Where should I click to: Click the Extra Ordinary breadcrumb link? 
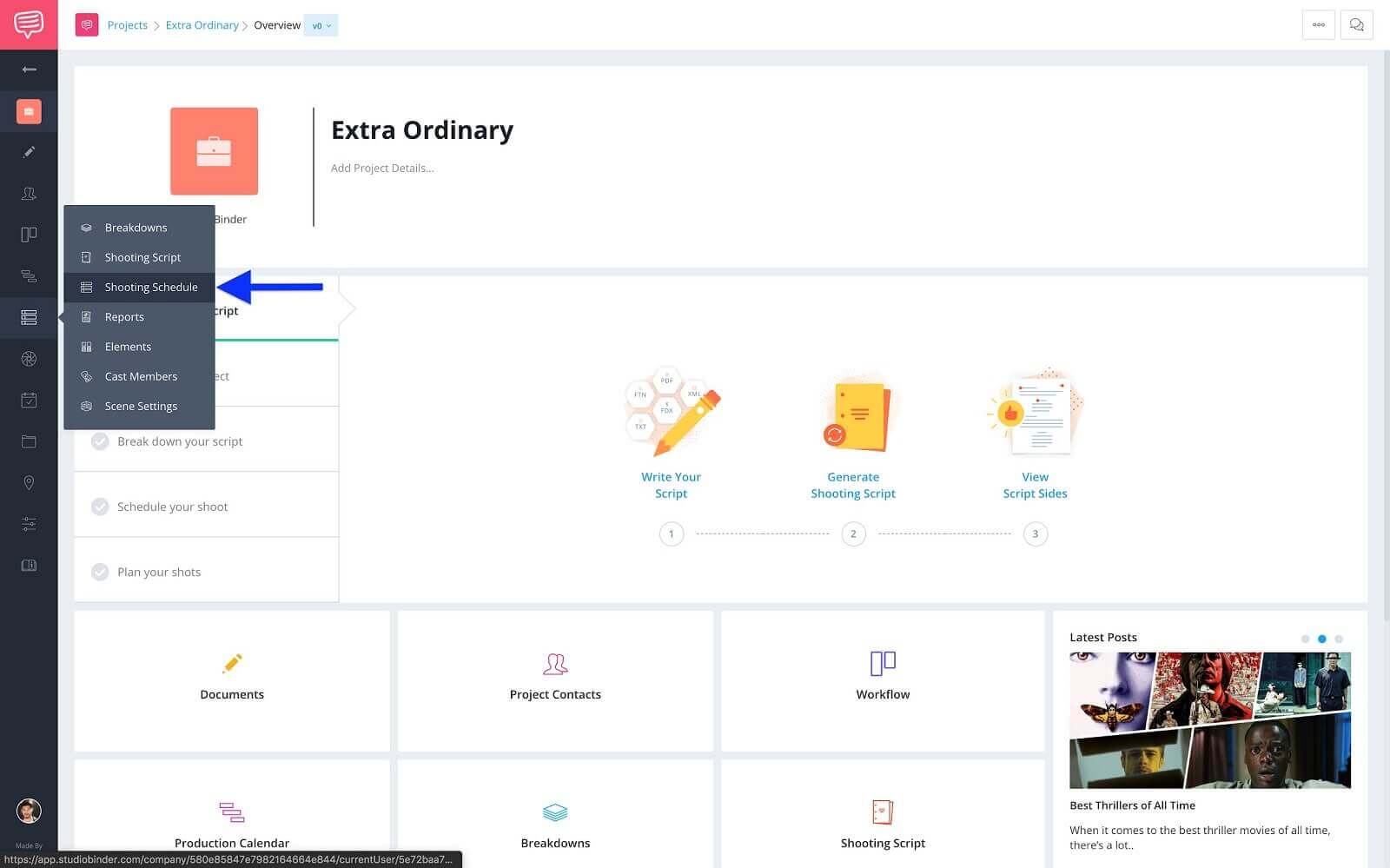pos(202,25)
